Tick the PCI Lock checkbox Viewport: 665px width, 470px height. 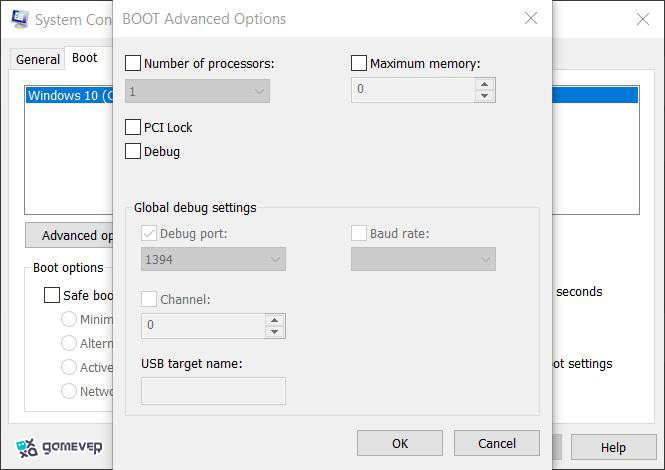click(x=133, y=127)
